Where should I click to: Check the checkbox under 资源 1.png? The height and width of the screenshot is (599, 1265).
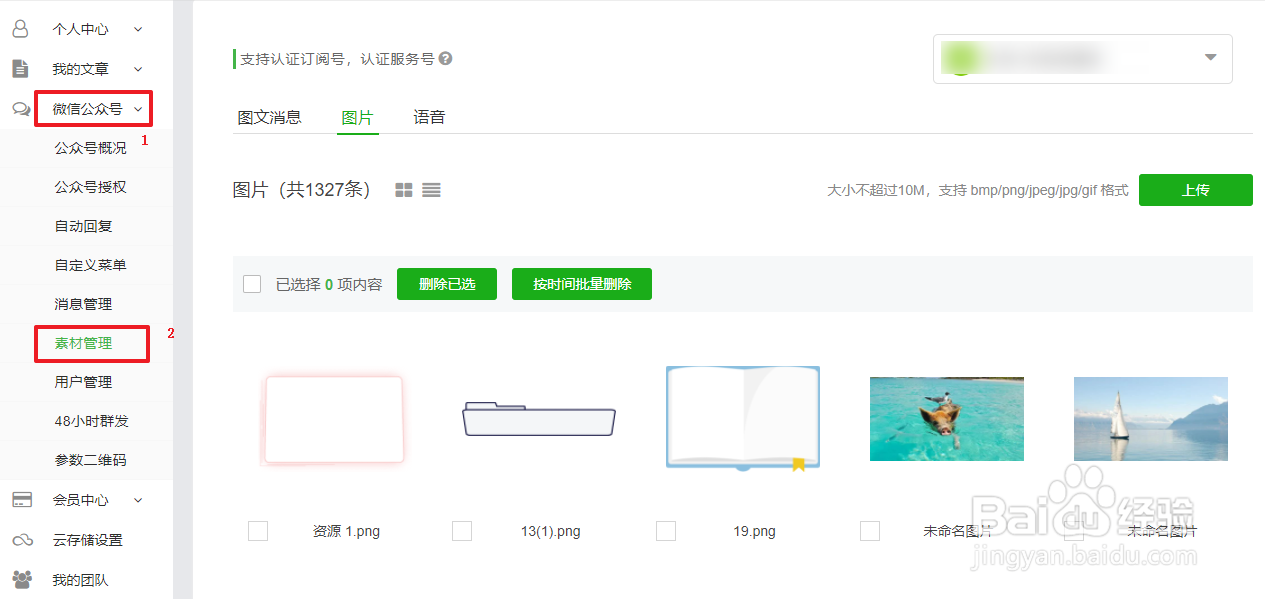point(258,531)
